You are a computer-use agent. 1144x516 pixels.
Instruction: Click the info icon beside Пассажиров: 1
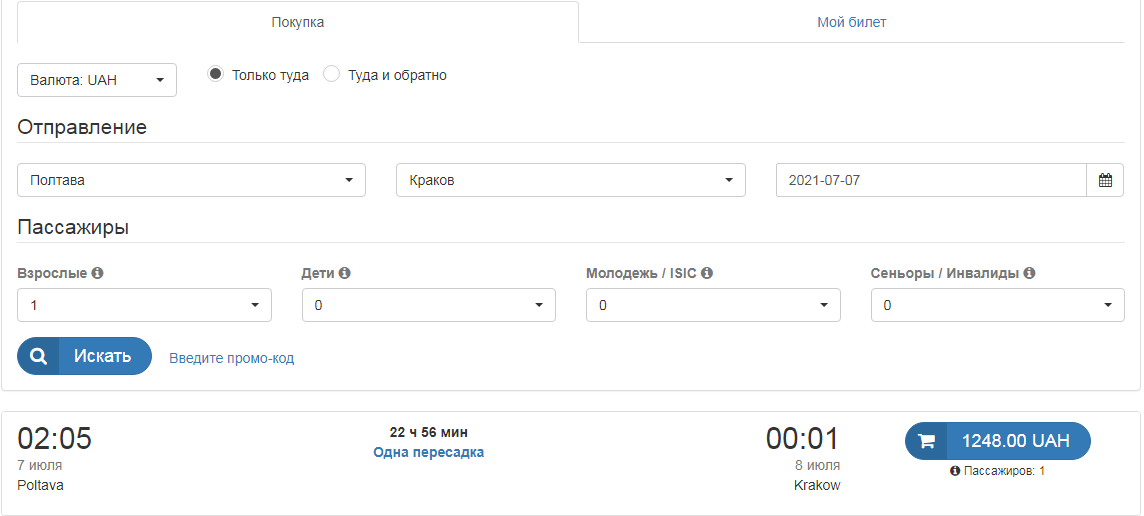(955, 471)
